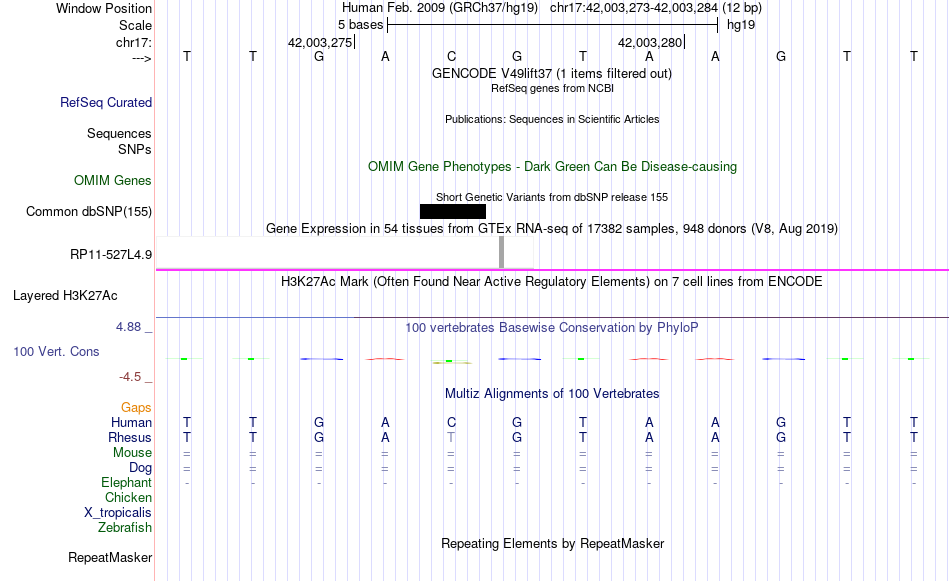
Task: Open RefSeq Curated track settings label
Action: tap(106, 102)
